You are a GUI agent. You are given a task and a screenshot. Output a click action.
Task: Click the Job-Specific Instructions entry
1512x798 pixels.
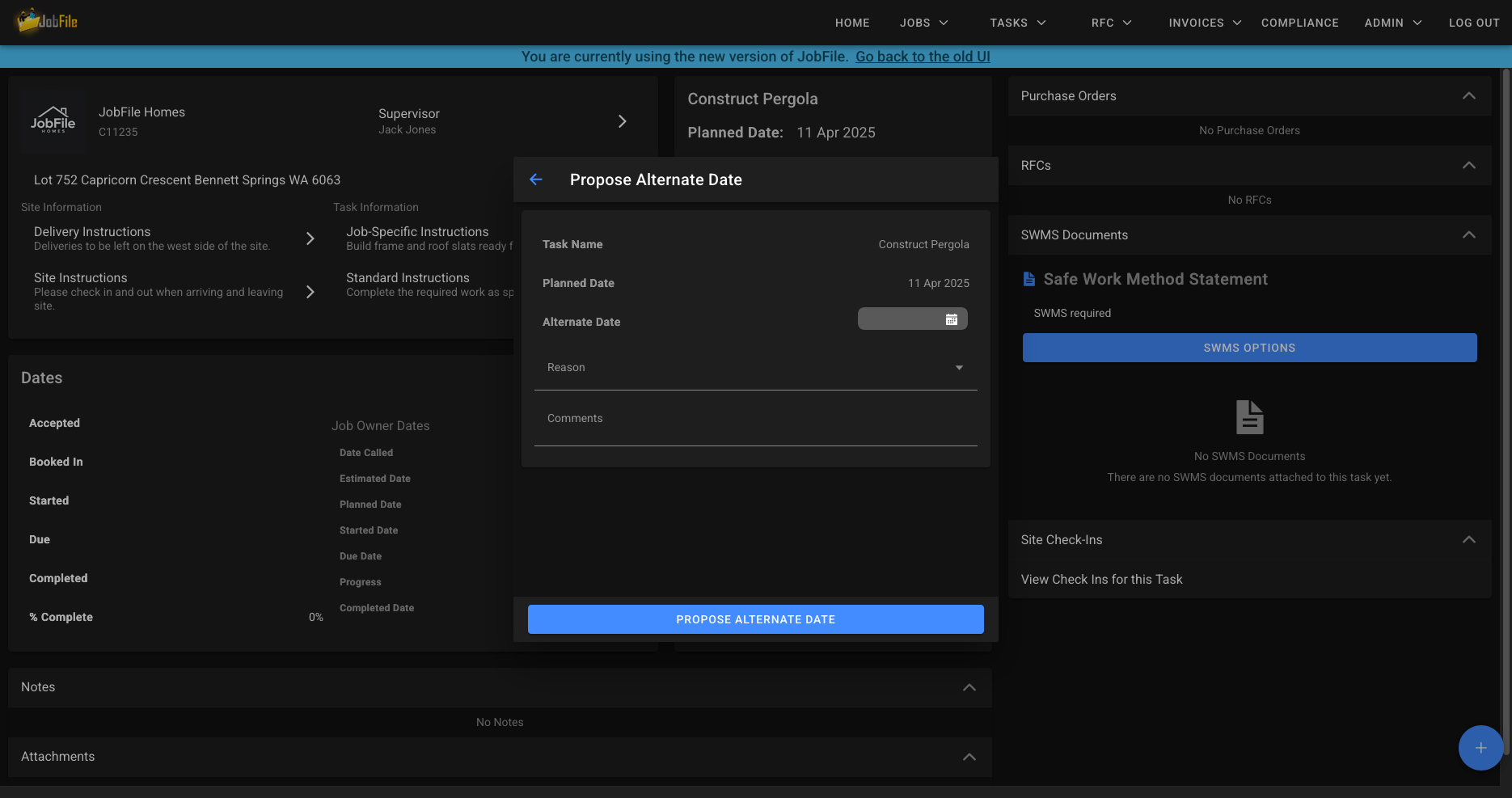click(x=429, y=239)
